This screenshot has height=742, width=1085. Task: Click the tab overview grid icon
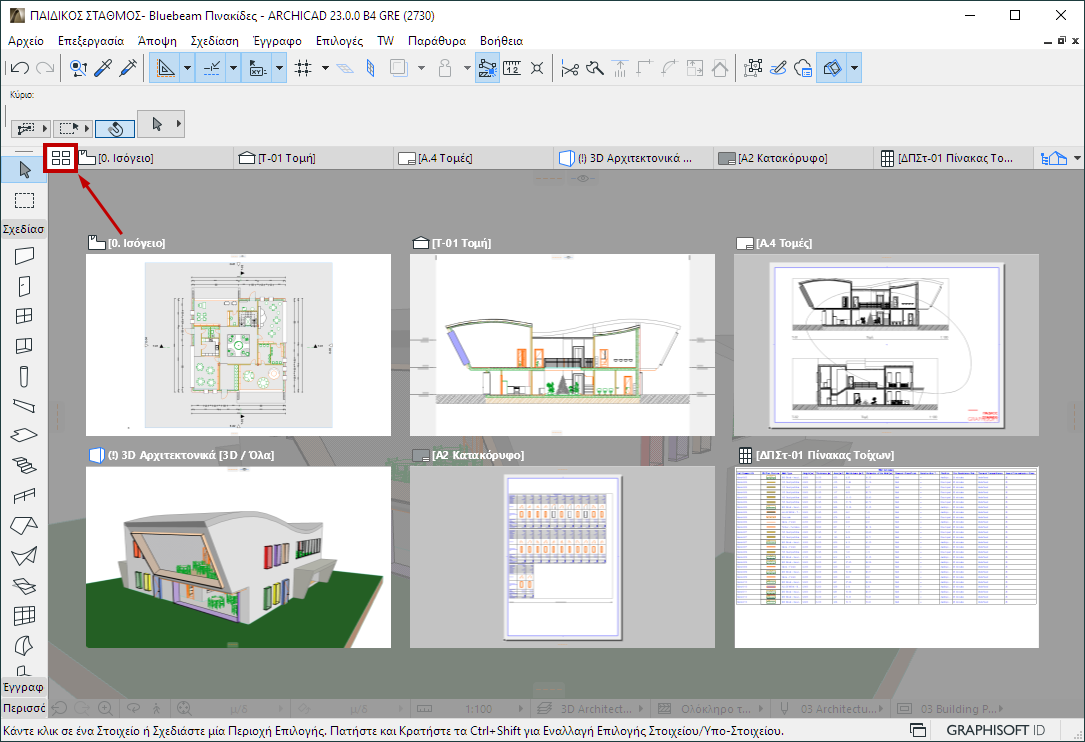[x=61, y=158]
